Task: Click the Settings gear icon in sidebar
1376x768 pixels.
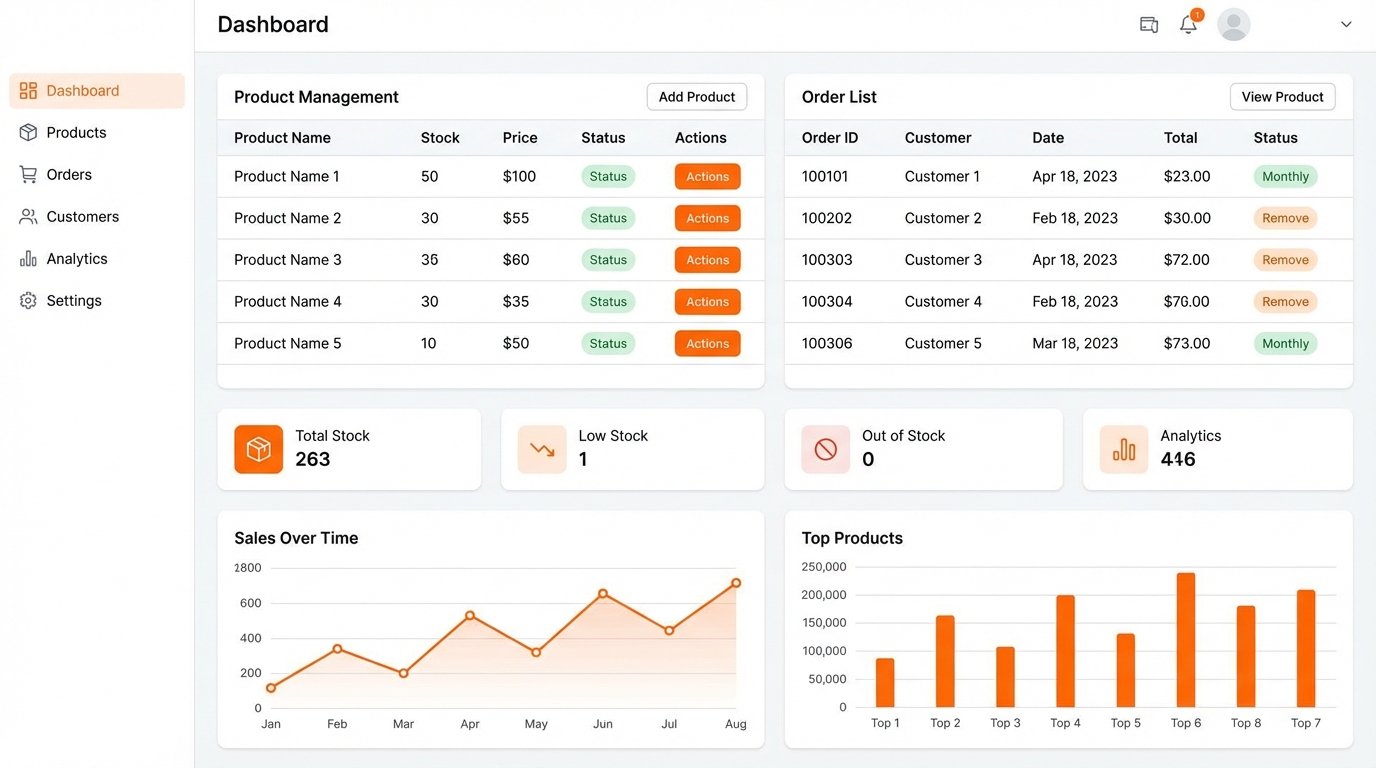Action: coord(28,301)
